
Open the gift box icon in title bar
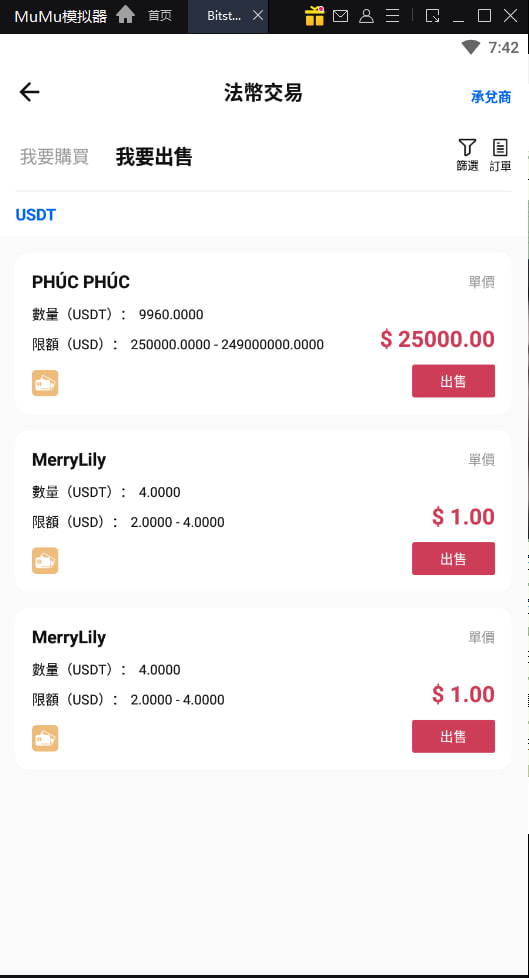click(314, 16)
